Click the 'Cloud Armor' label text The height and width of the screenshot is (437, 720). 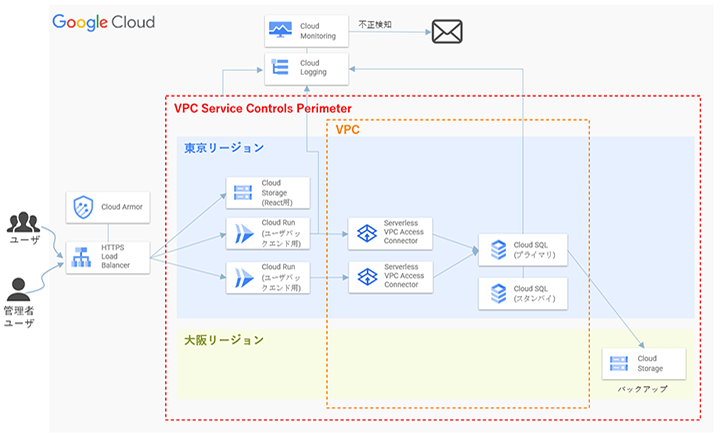[x=122, y=207]
